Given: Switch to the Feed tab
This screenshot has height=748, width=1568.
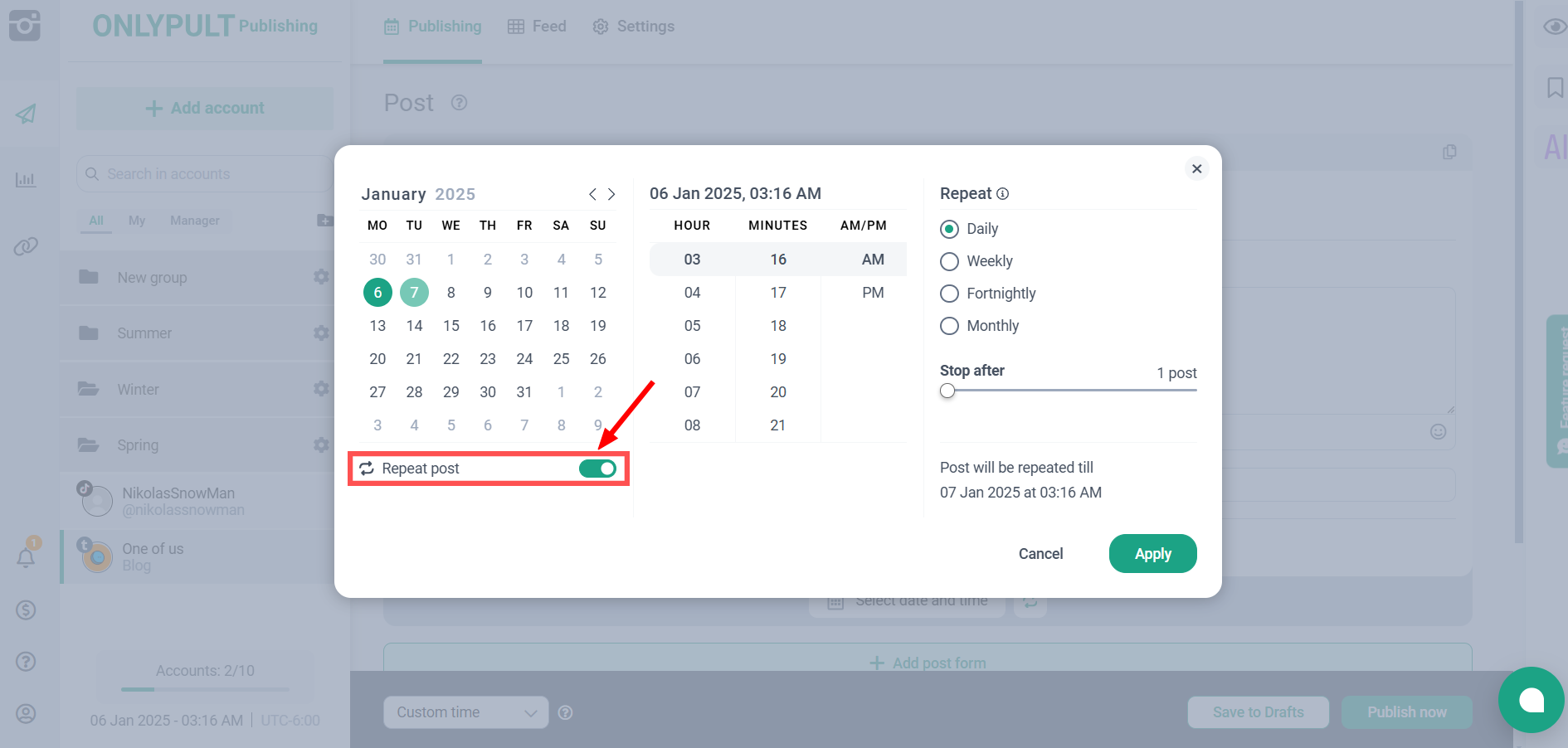Looking at the screenshot, I should (537, 27).
